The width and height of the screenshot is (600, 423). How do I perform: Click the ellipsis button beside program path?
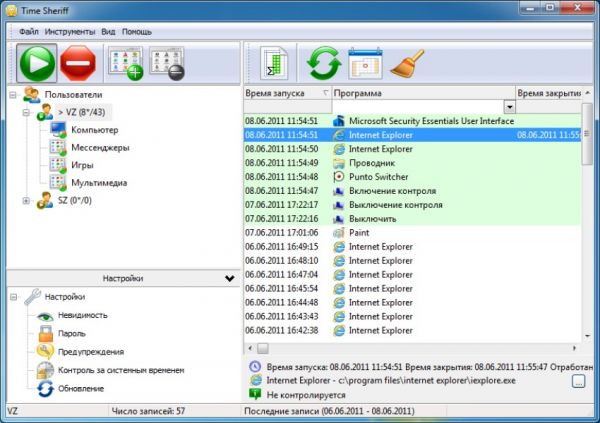click(x=579, y=381)
